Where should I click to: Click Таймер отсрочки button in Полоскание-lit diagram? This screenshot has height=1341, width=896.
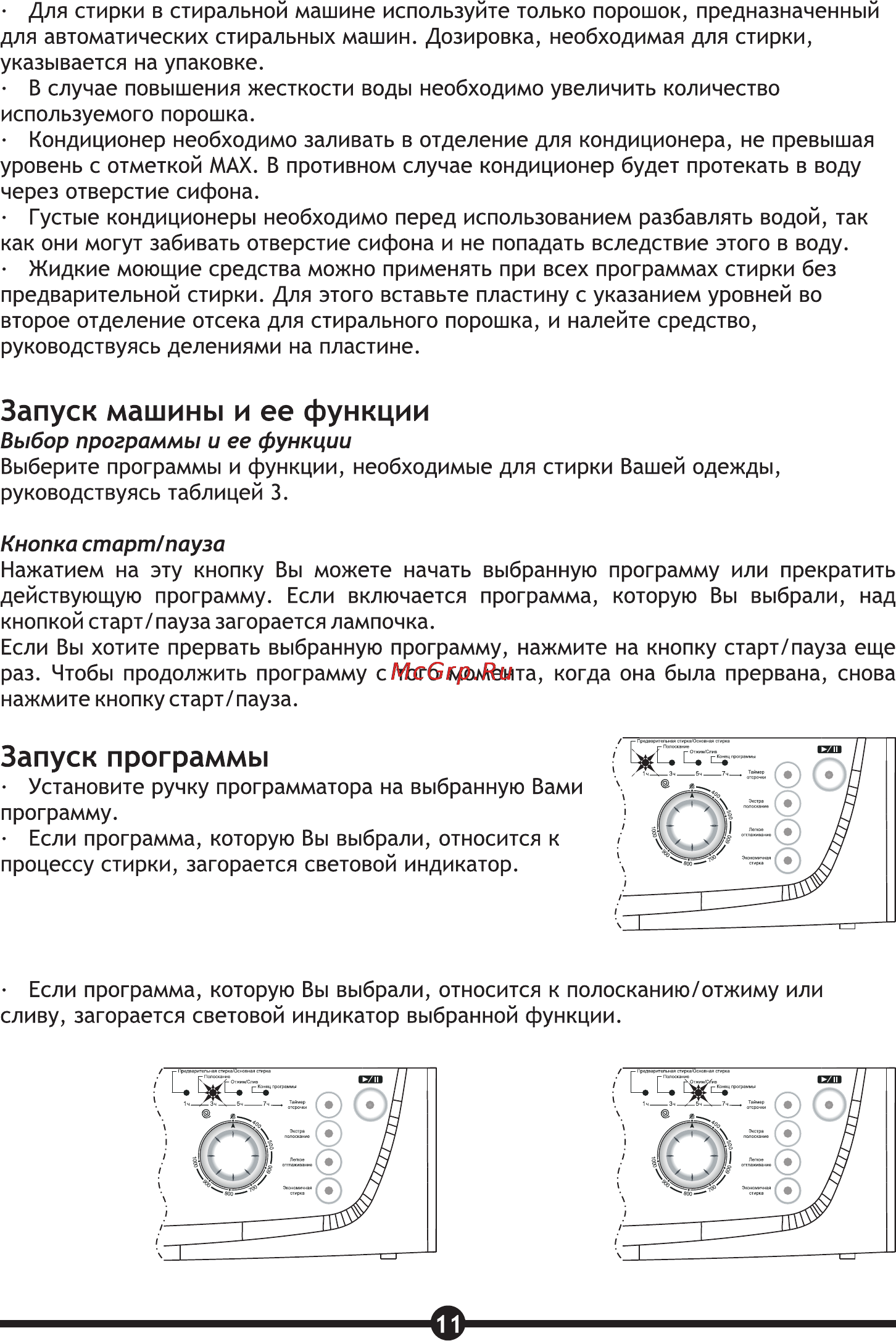tap(328, 1105)
